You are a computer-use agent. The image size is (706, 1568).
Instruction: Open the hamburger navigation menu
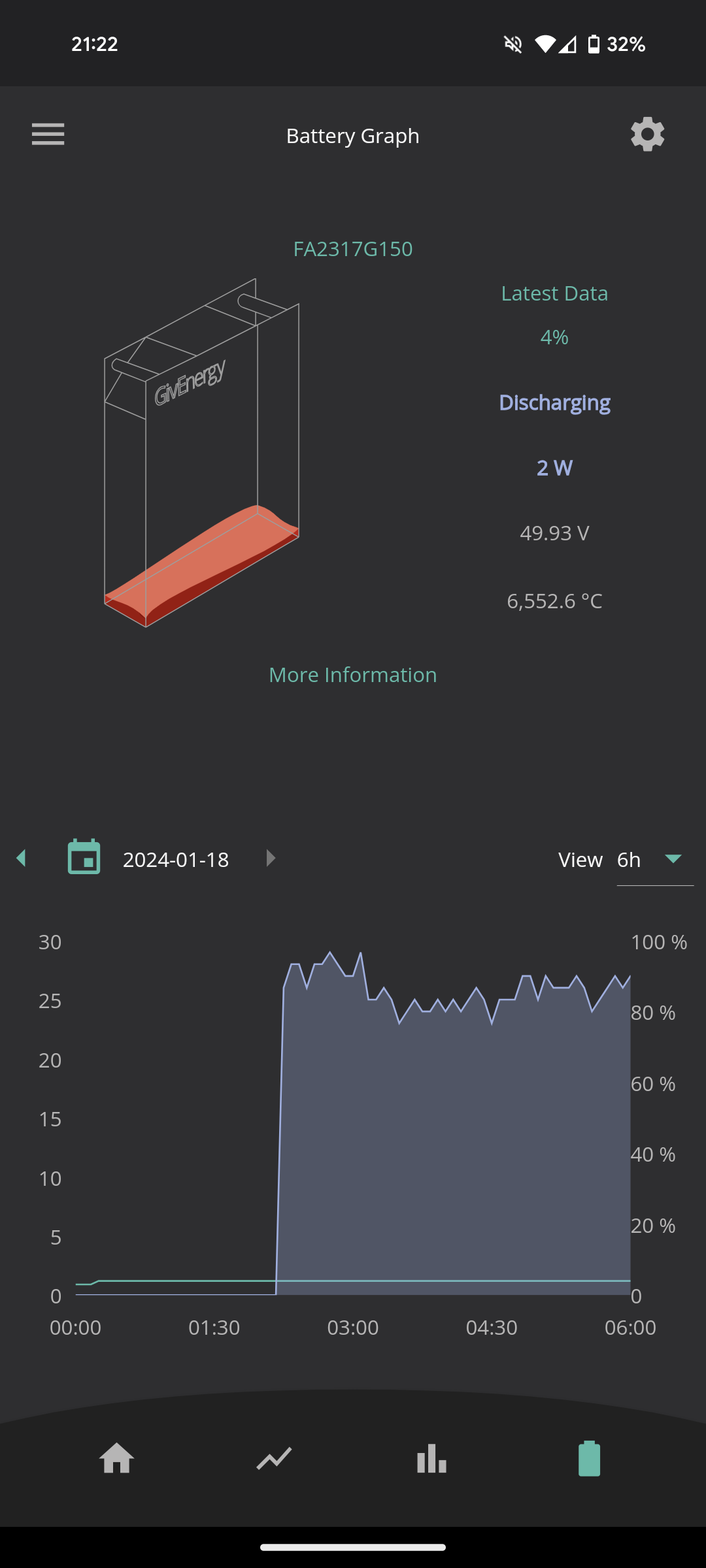[48, 135]
